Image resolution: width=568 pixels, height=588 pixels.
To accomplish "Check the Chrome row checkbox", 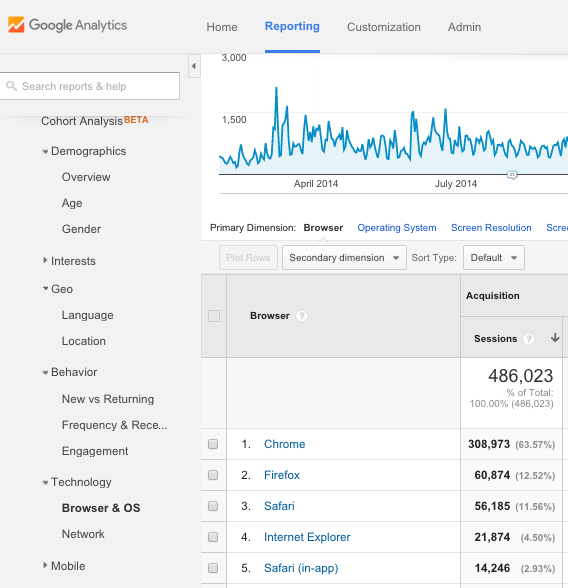I will point(213,444).
